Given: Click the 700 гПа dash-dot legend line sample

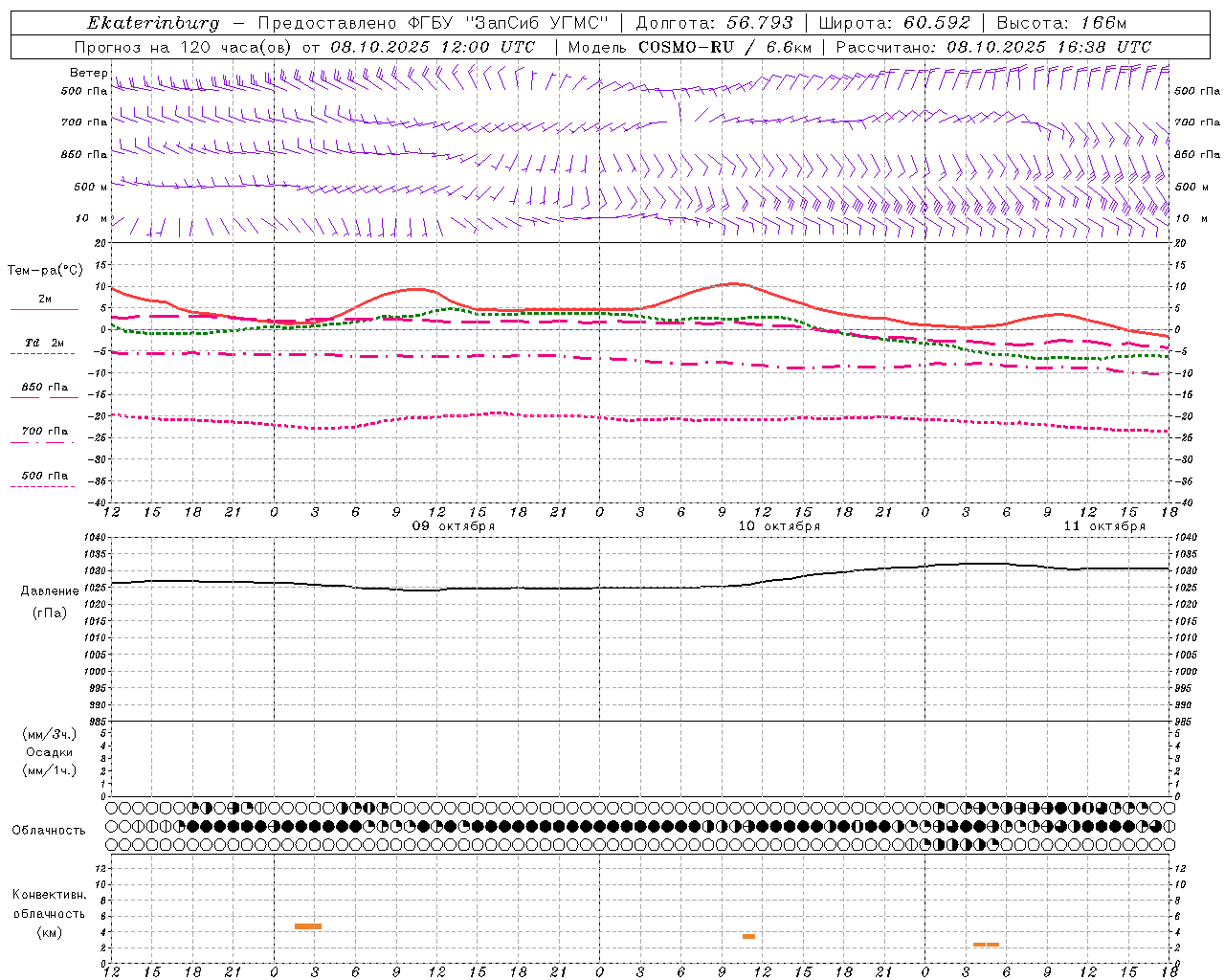Looking at the screenshot, I should tap(44, 441).
